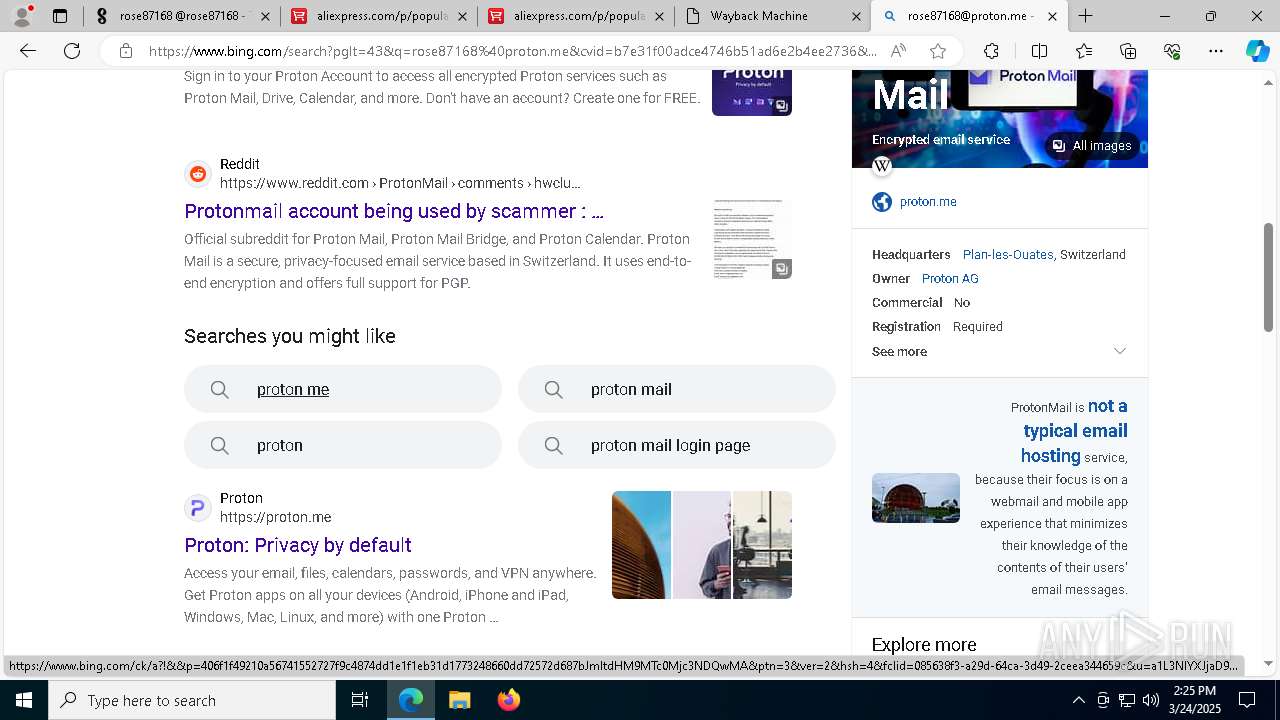Click 'not a typical email hosting' link
Viewport: 1280px width, 720px height.
click(x=1074, y=431)
